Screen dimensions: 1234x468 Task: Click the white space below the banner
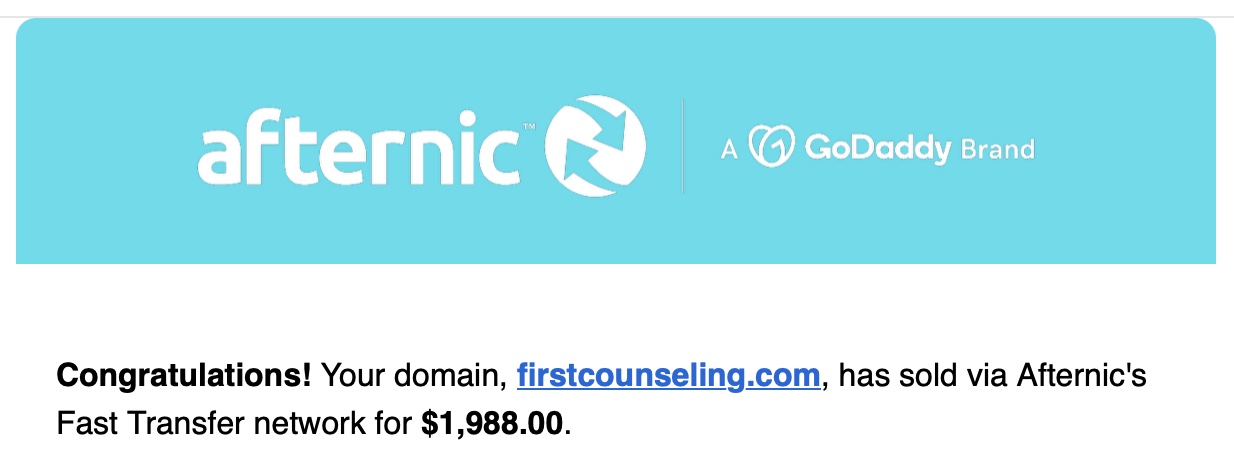tap(616, 308)
